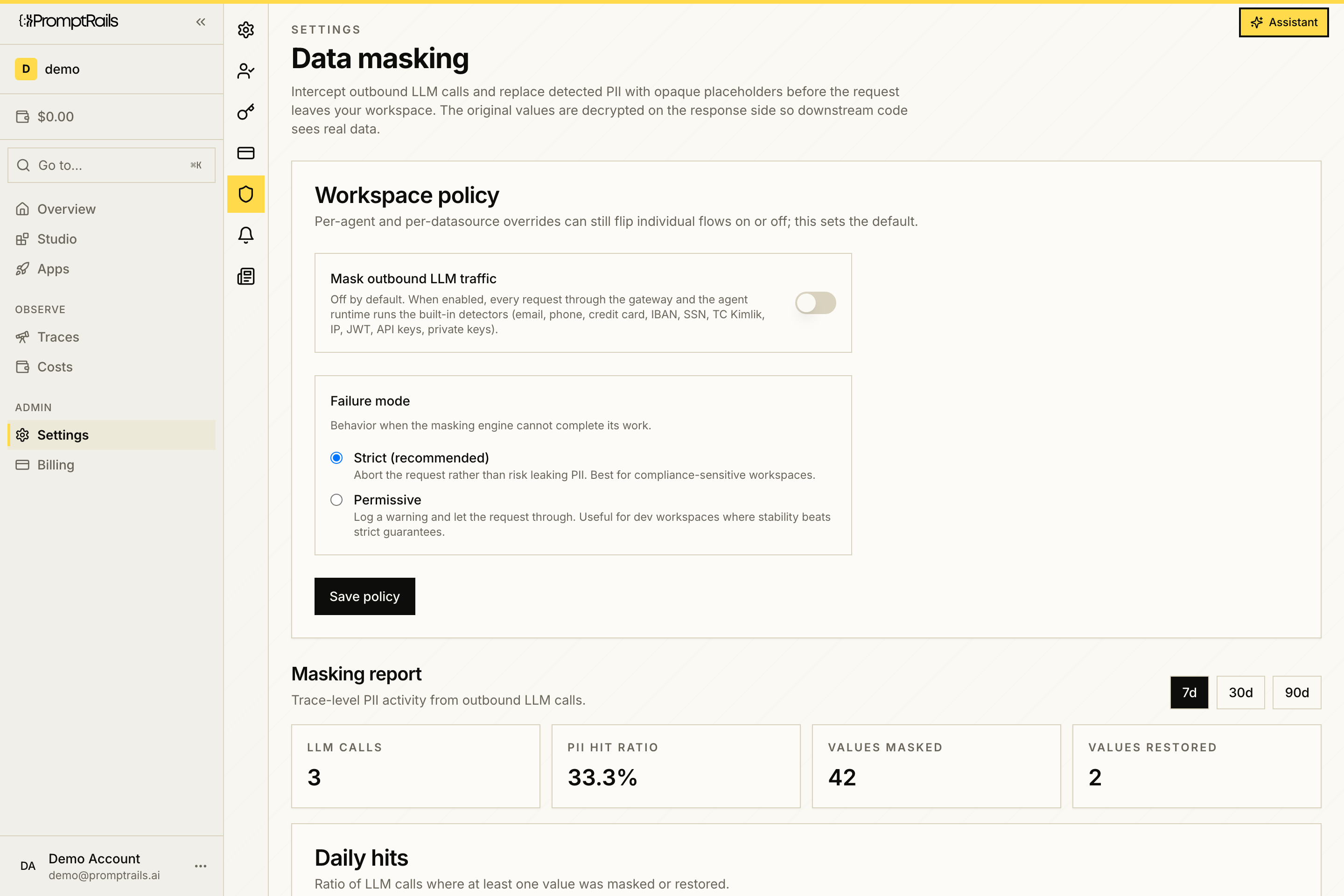1344x896 pixels.
Task: Open Apps from sidebar
Action: 112,269
